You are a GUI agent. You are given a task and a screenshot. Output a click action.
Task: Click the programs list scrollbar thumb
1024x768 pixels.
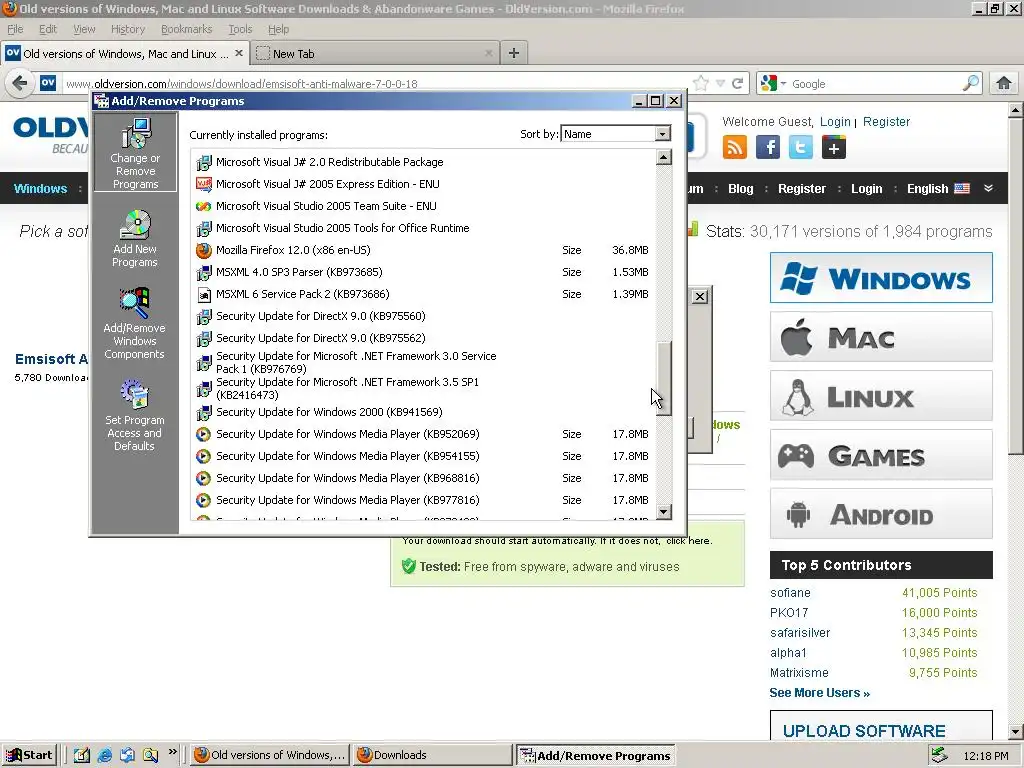(x=664, y=378)
